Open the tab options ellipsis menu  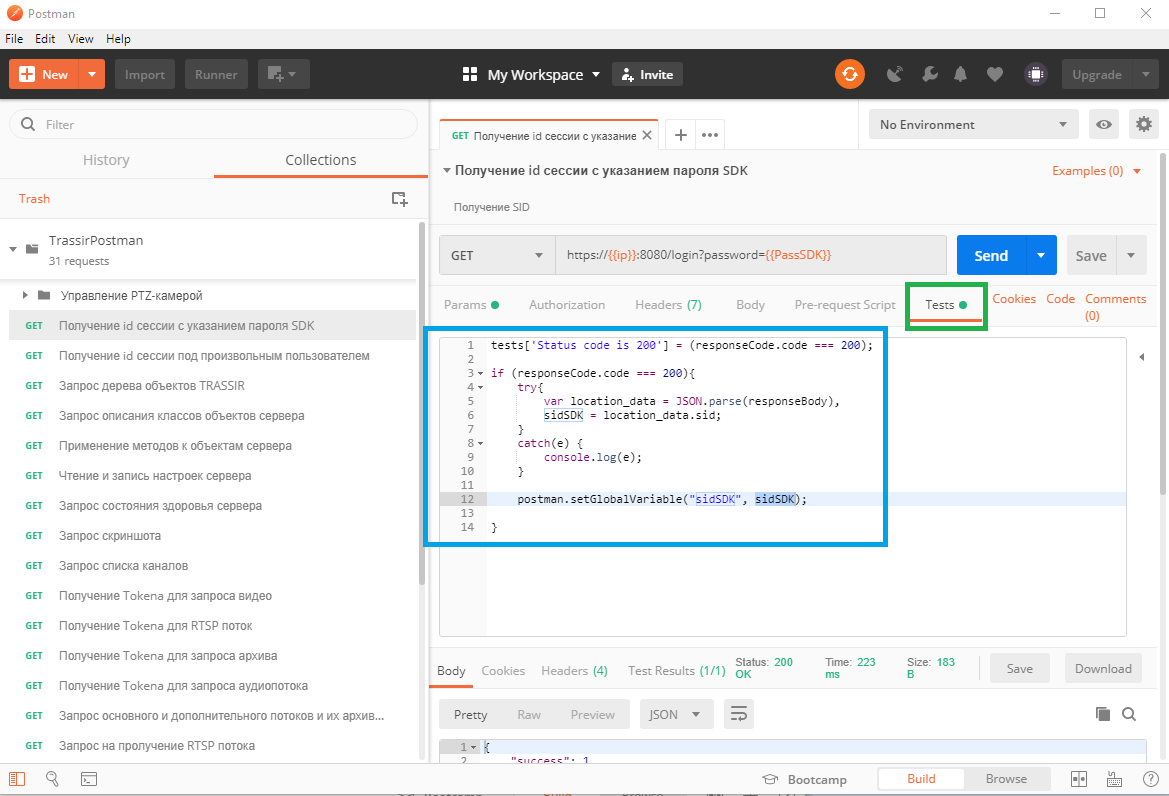(x=710, y=135)
